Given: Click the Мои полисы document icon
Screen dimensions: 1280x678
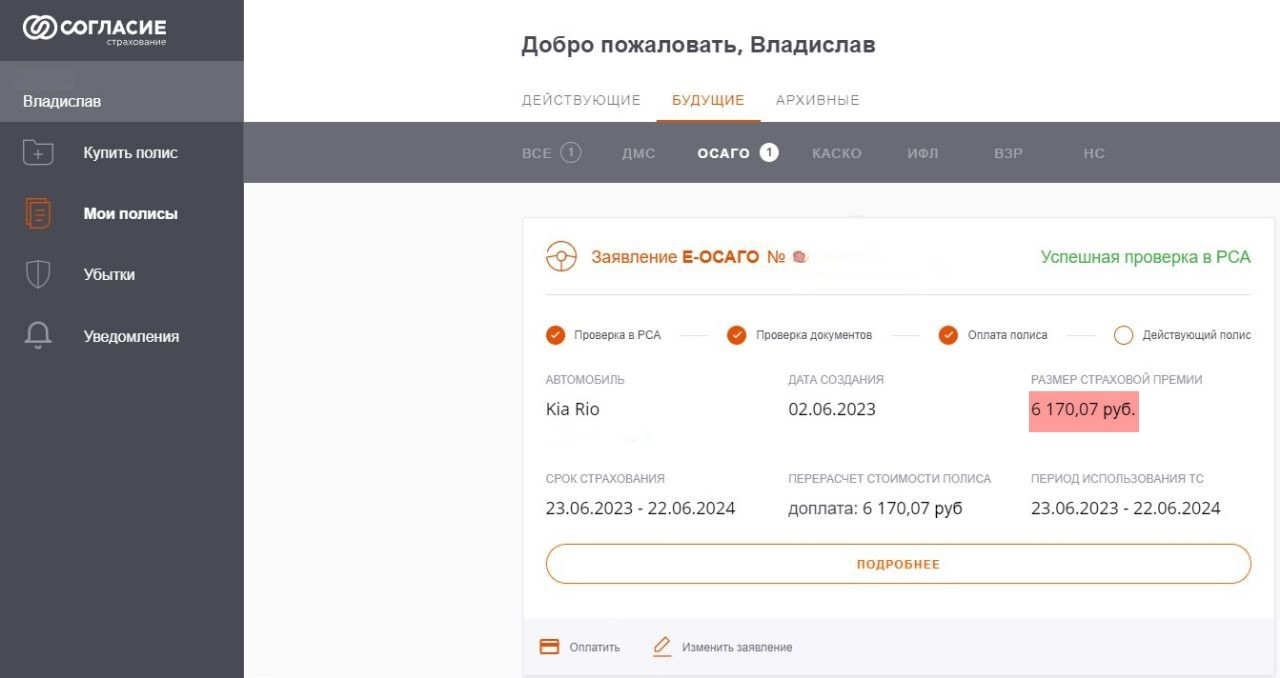Looking at the screenshot, I should point(38,213).
